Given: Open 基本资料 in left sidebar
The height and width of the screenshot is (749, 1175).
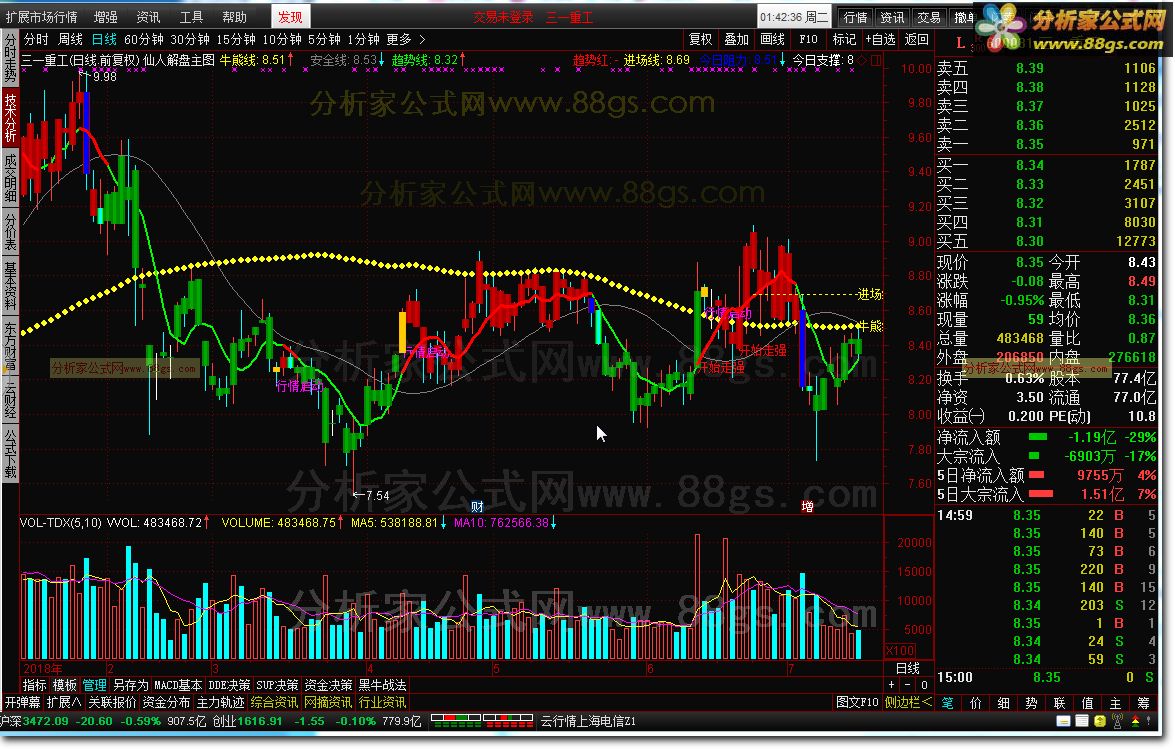Looking at the screenshot, I should [10, 285].
